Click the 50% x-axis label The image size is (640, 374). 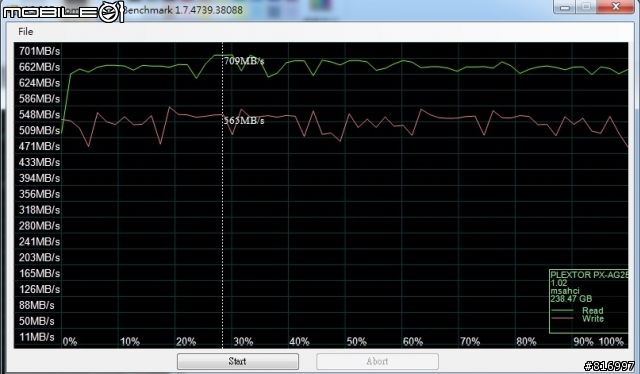356,342
